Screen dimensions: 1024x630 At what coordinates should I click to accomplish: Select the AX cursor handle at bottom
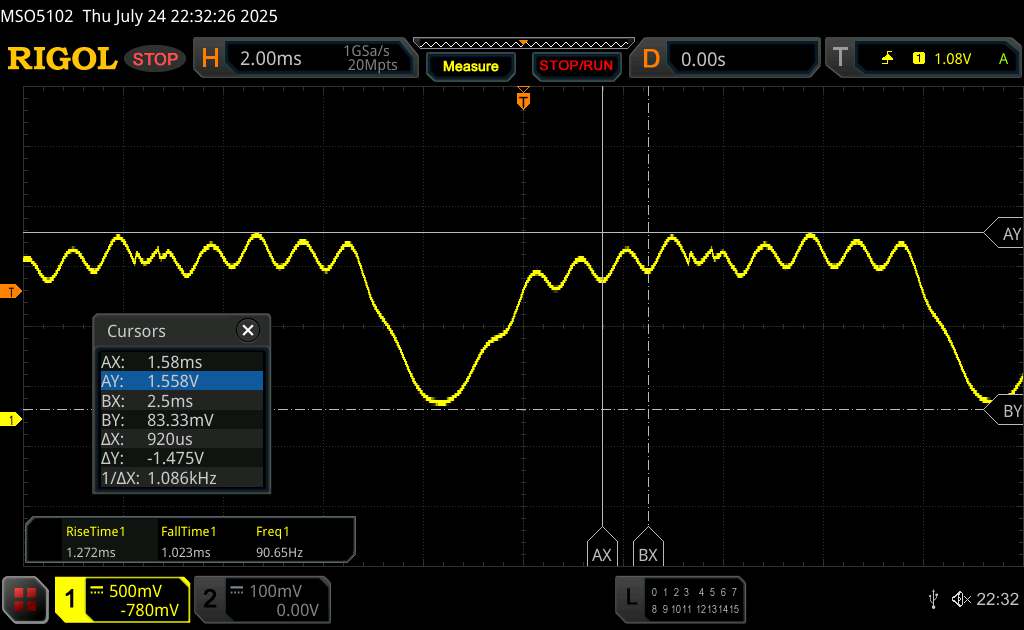click(x=602, y=554)
